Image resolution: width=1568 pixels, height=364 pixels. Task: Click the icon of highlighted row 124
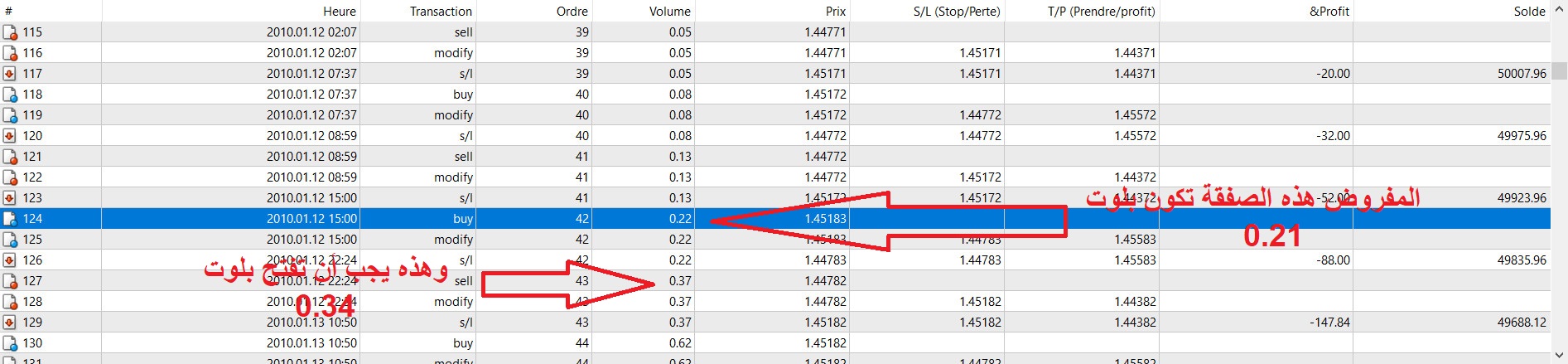click(x=10, y=219)
